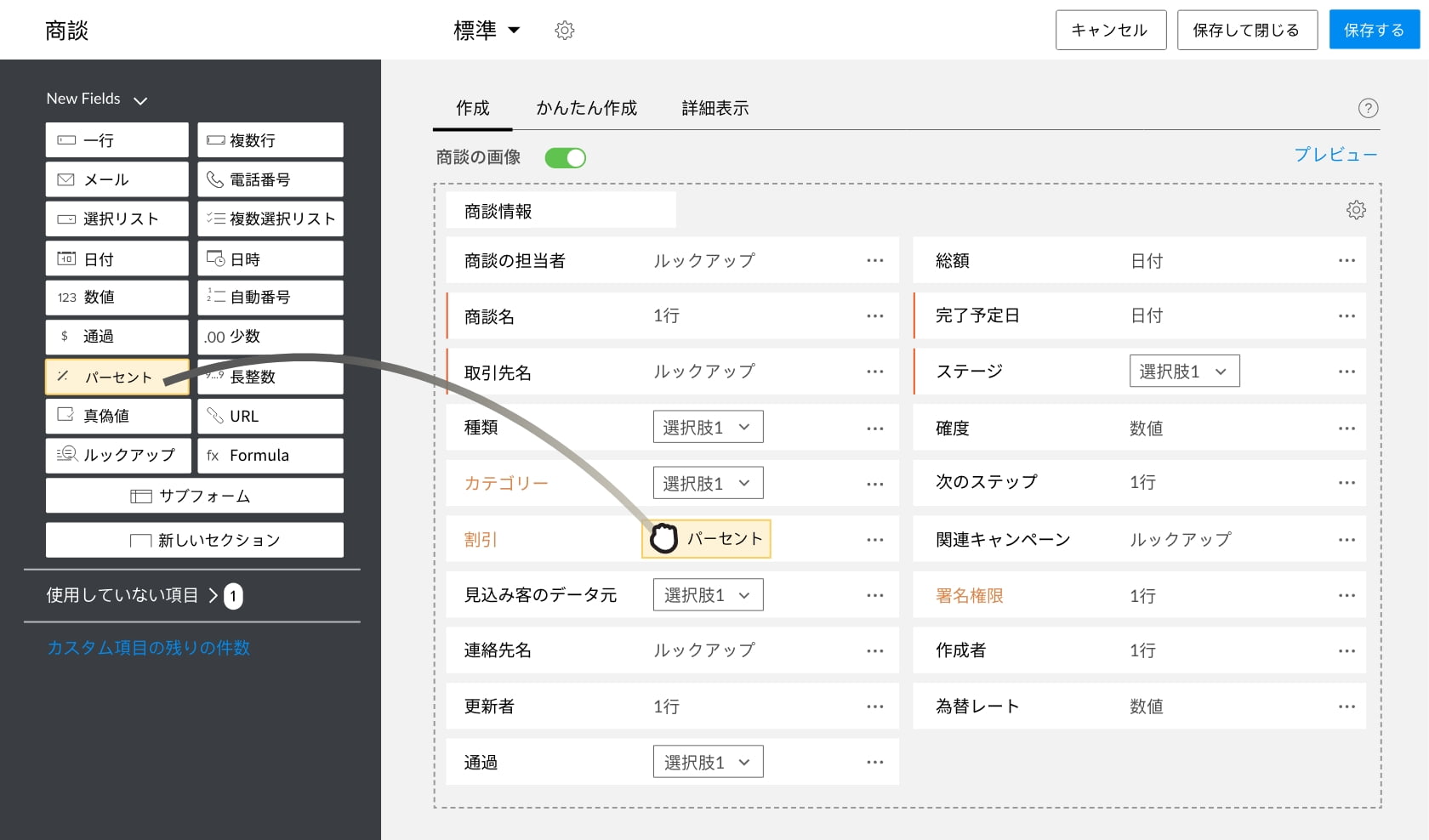Open the 標準 layout dropdown
Image resolution: width=1429 pixels, height=840 pixels.
click(x=487, y=31)
